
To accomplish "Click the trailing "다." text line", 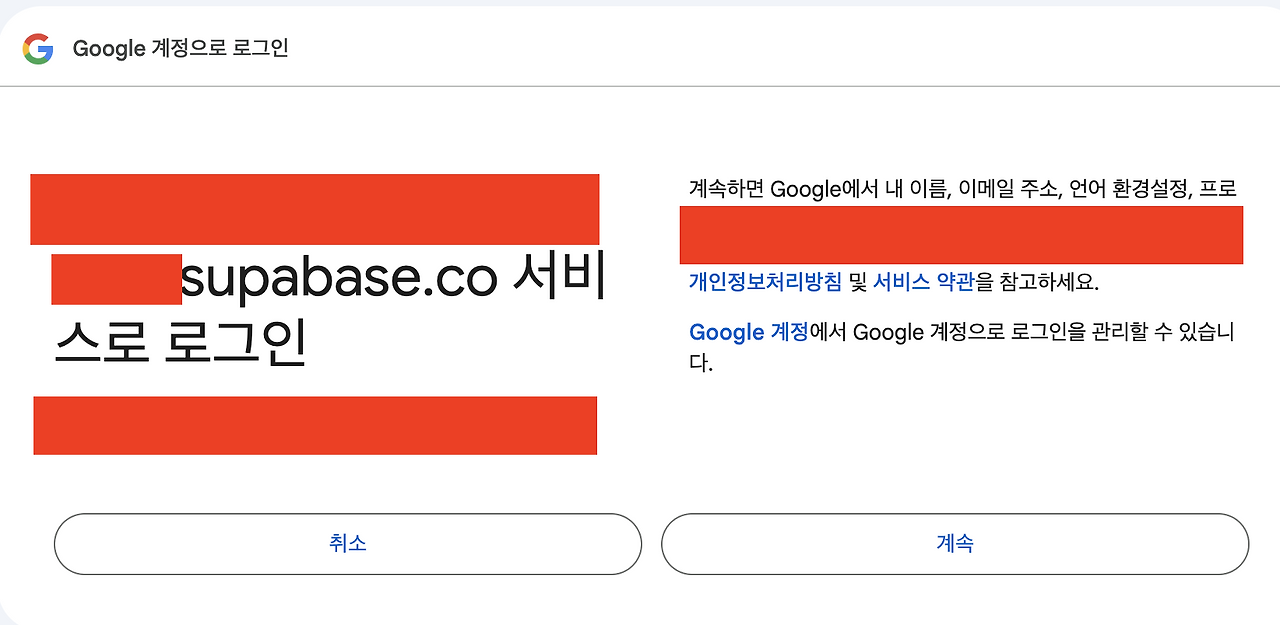I will [700, 363].
